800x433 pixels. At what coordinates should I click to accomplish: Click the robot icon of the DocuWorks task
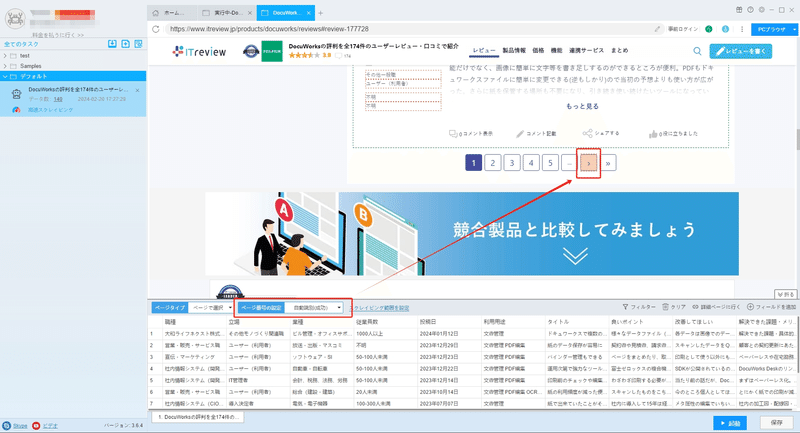pos(17,94)
